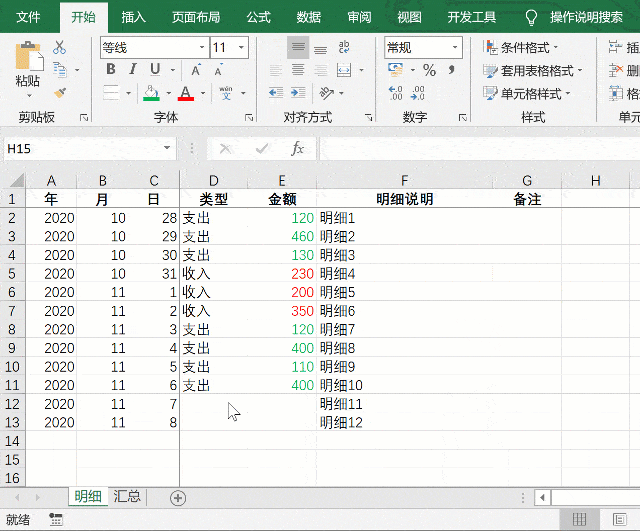This screenshot has height=531, width=640.
Task: Switch to 审阅 Review tab
Action: [360, 17]
